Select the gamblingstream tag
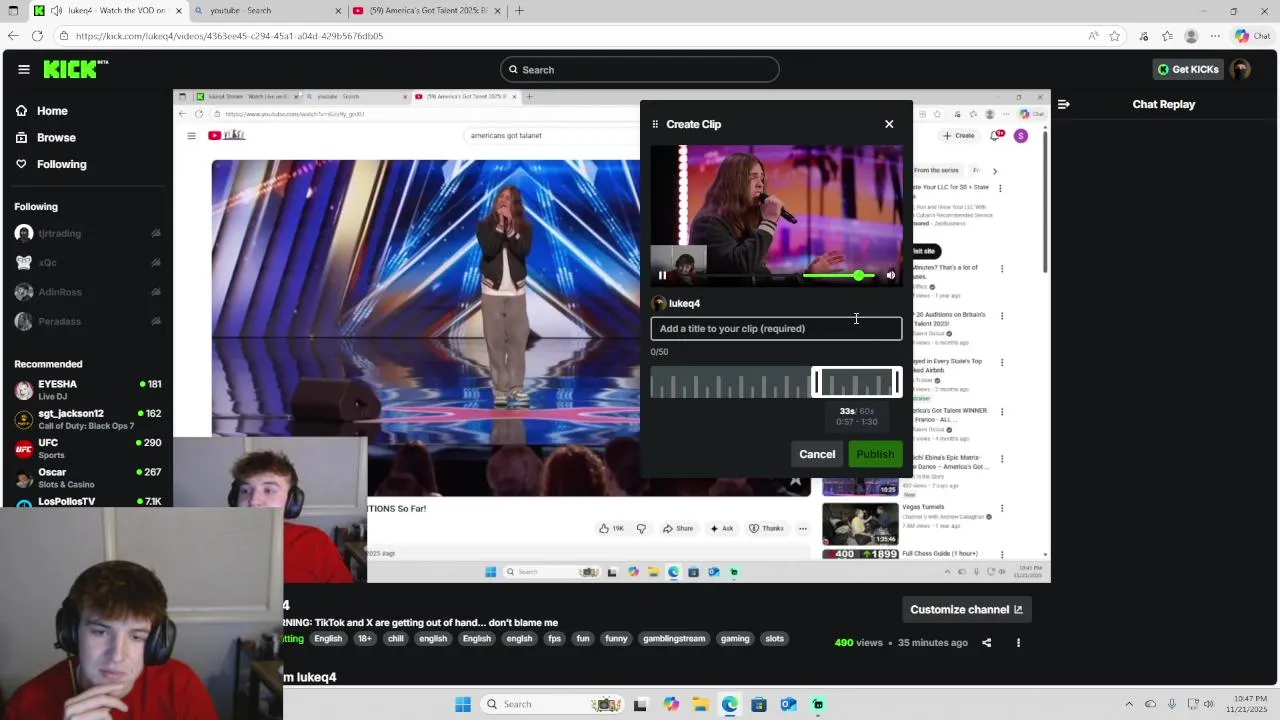Screen dimensions: 1280x720 (x=674, y=639)
